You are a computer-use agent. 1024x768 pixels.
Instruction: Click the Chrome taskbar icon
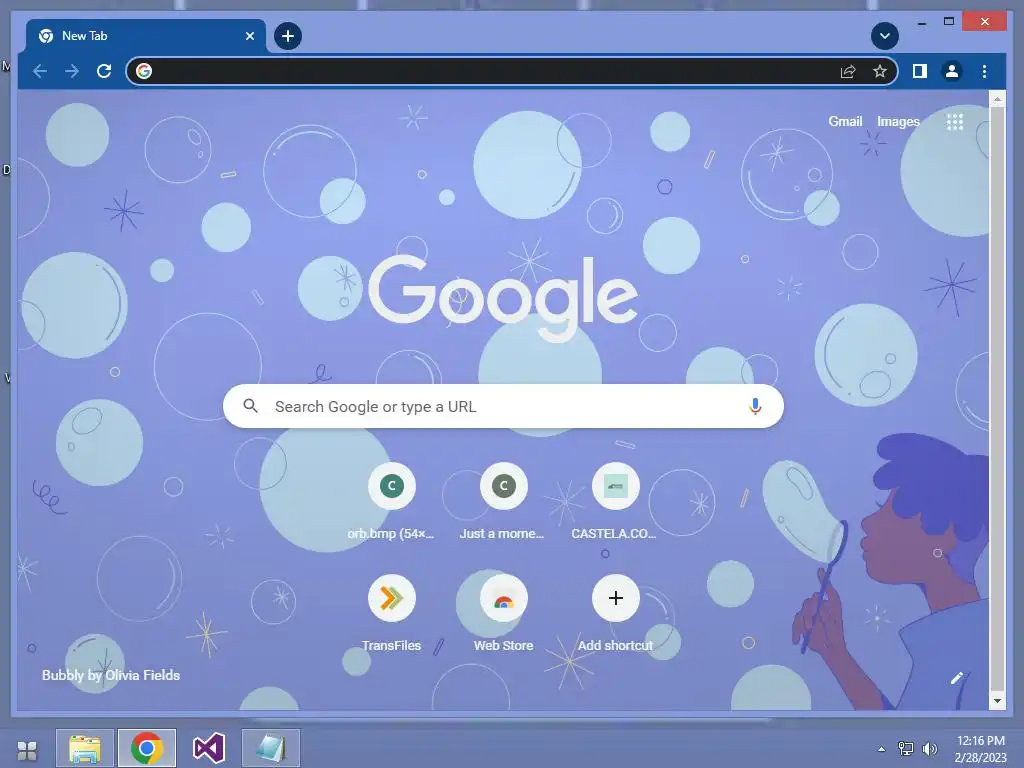click(x=146, y=748)
